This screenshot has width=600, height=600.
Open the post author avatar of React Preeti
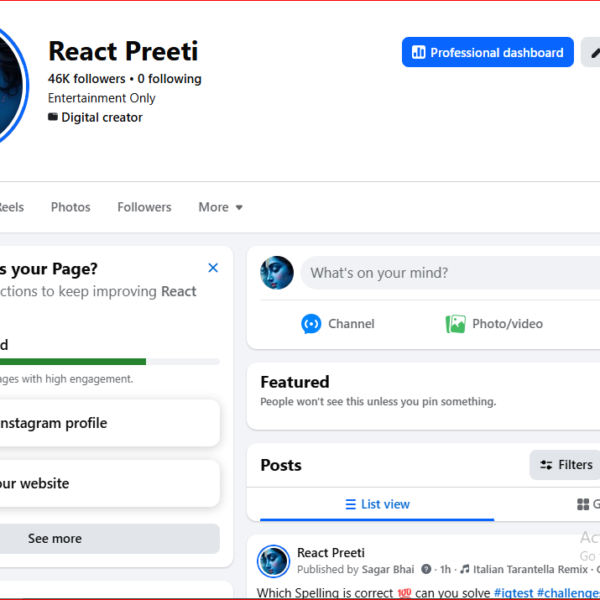tap(273, 561)
